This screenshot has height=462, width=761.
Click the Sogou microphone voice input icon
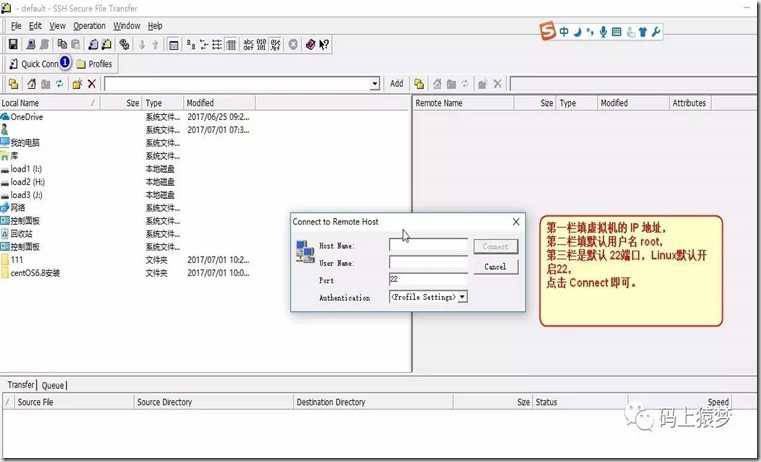coord(603,32)
